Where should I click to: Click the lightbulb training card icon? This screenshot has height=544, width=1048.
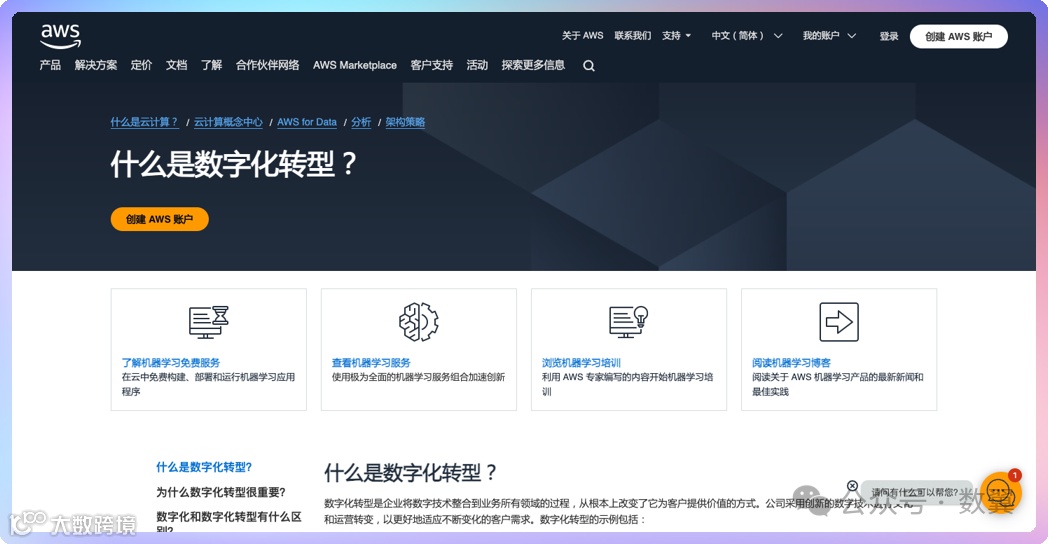tap(629, 321)
